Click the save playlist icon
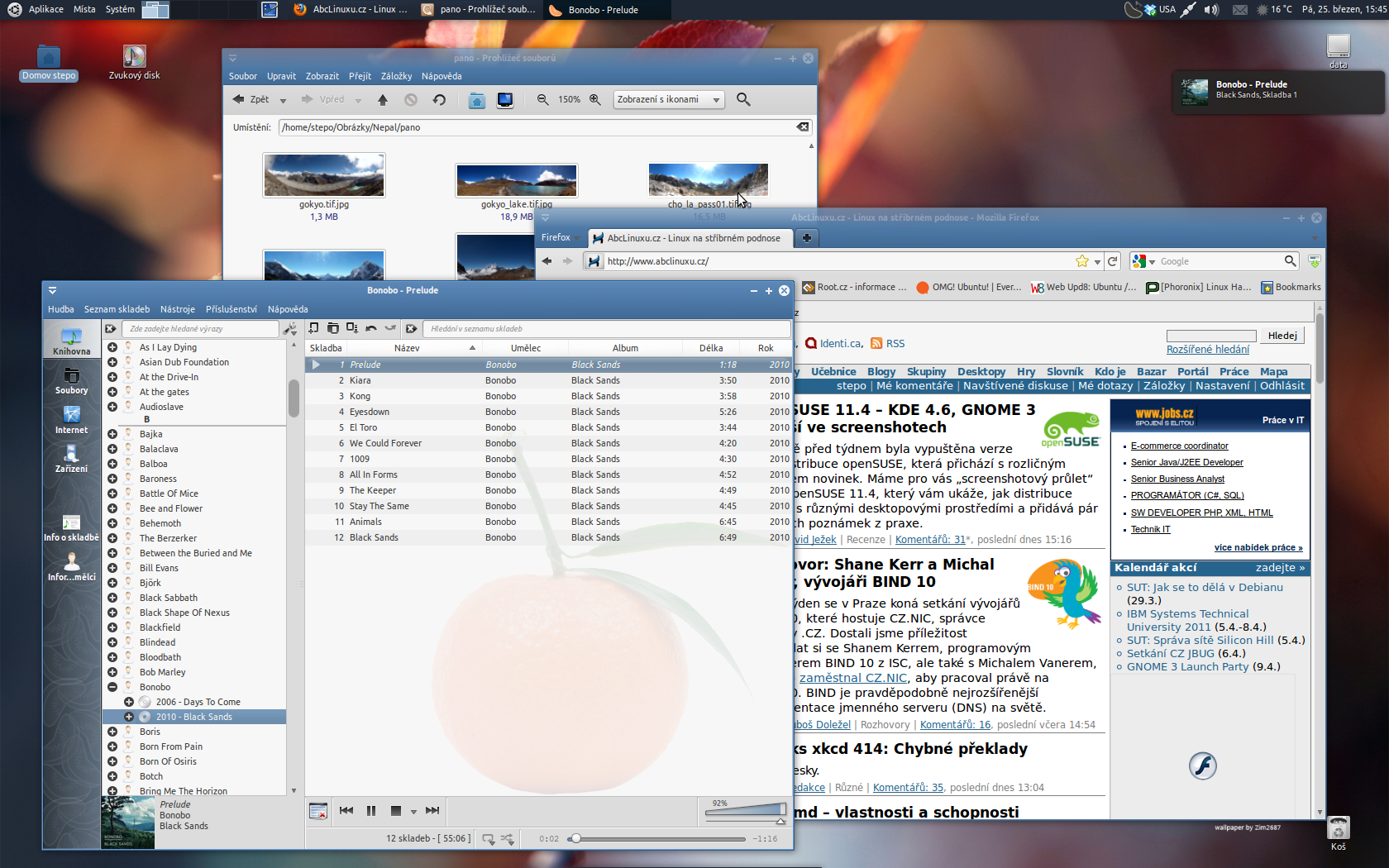Viewport: 1389px width, 868px height. (352, 328)
